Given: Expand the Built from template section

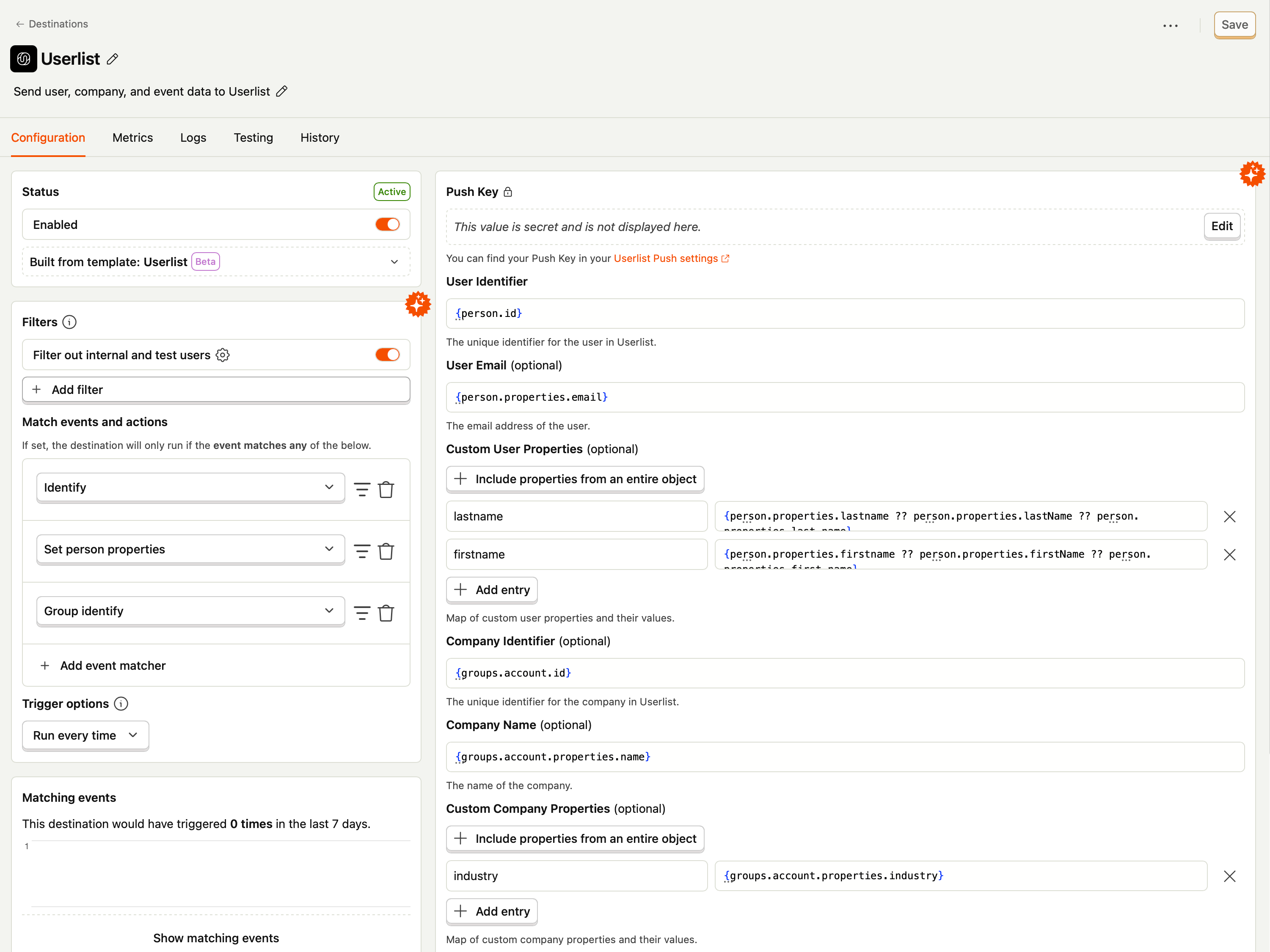Looking at the screenshot, I should pyautogui.click(x=394, y=262).
